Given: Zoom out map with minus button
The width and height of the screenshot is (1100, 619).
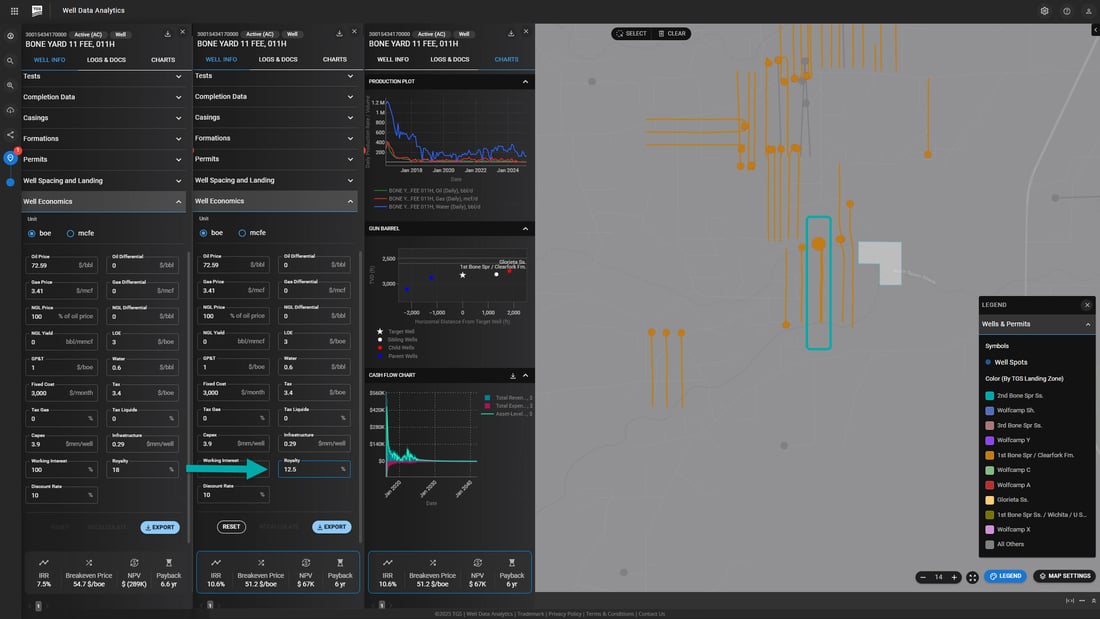Looking at the screenshot, I should coord(923,577).
